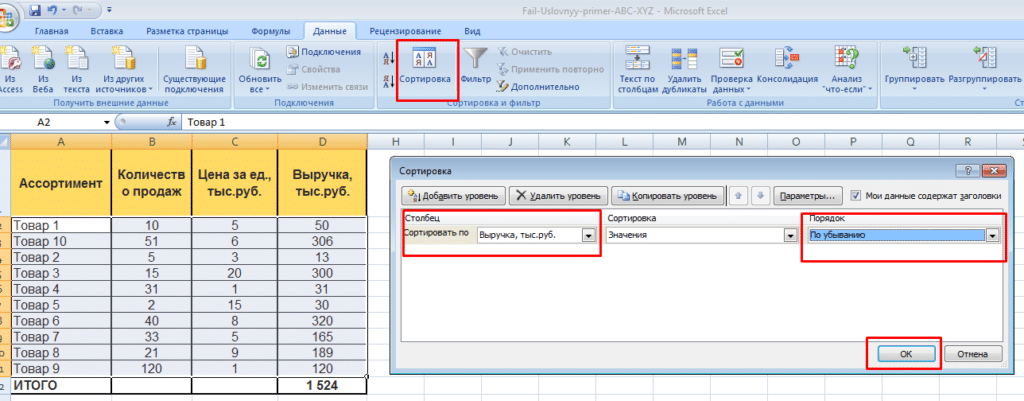Click the Отмена button
The image size is (1024, 401).
click(972, 354)
